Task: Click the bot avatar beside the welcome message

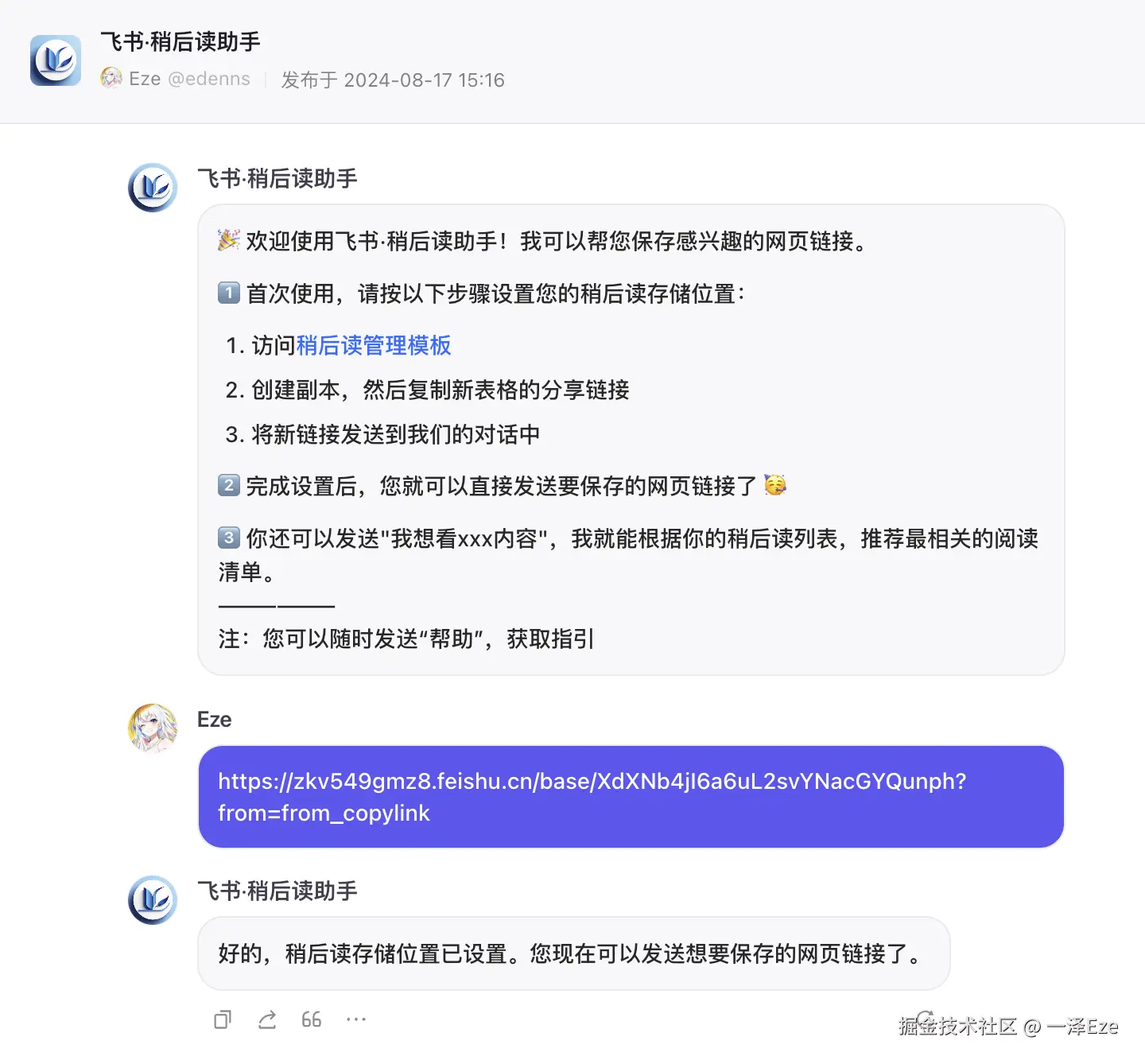Action: [x=153, y=188]
